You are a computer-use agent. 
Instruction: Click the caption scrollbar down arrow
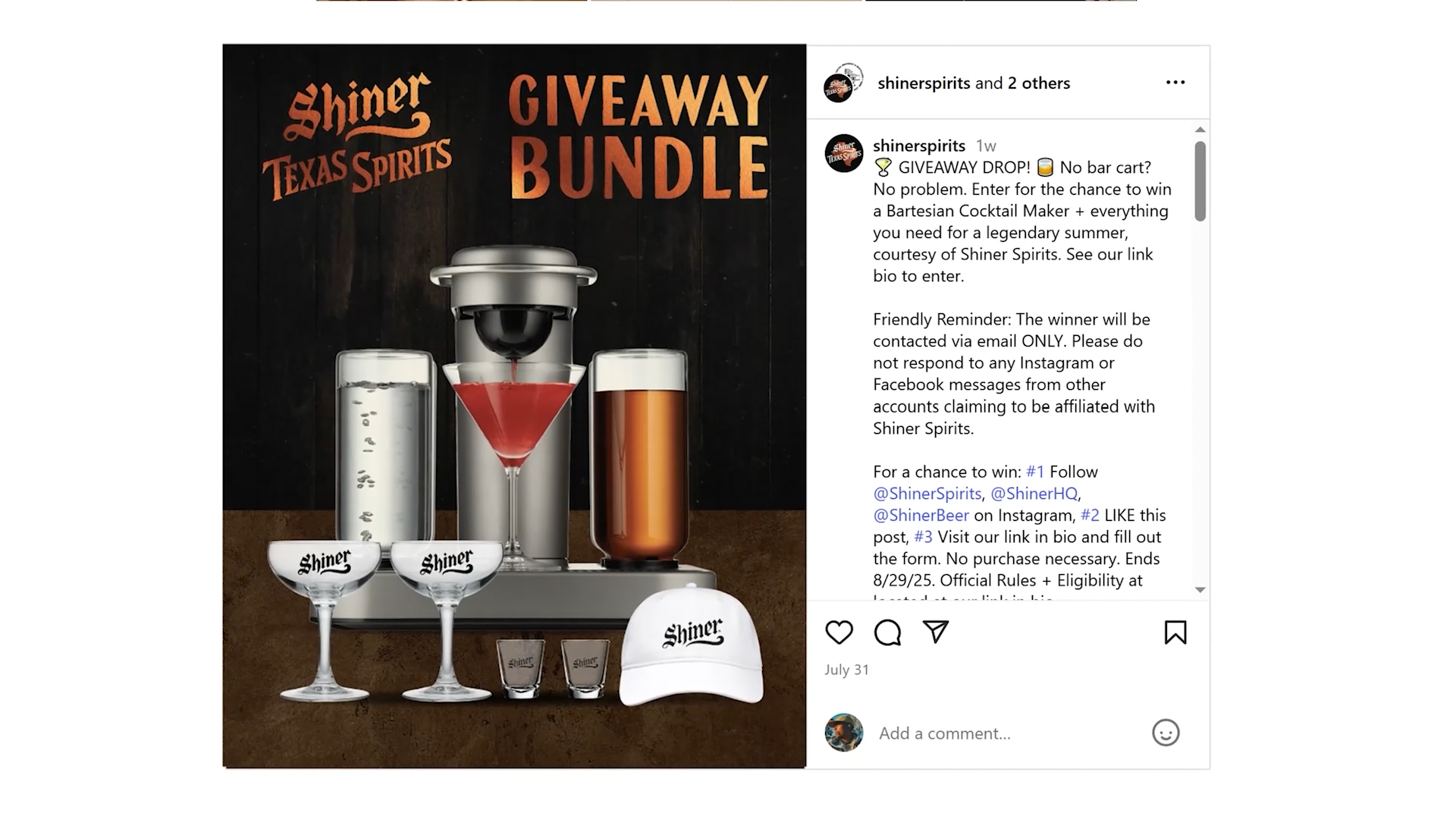point(1200,589)
